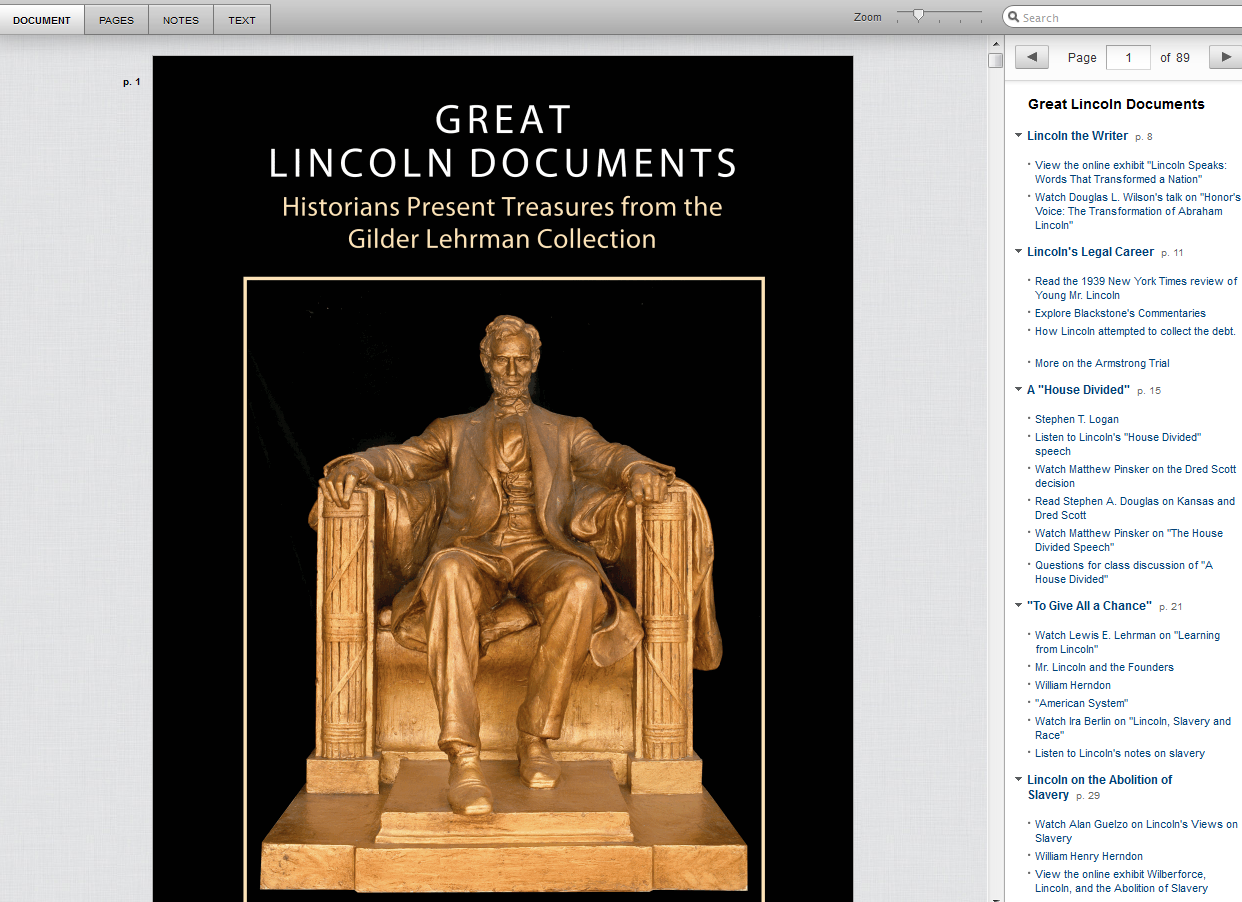The height and width of the screenshot is (902, 1242).
Task: Open More on the Armstrong Trial
Action: (x=1102, y=363)
